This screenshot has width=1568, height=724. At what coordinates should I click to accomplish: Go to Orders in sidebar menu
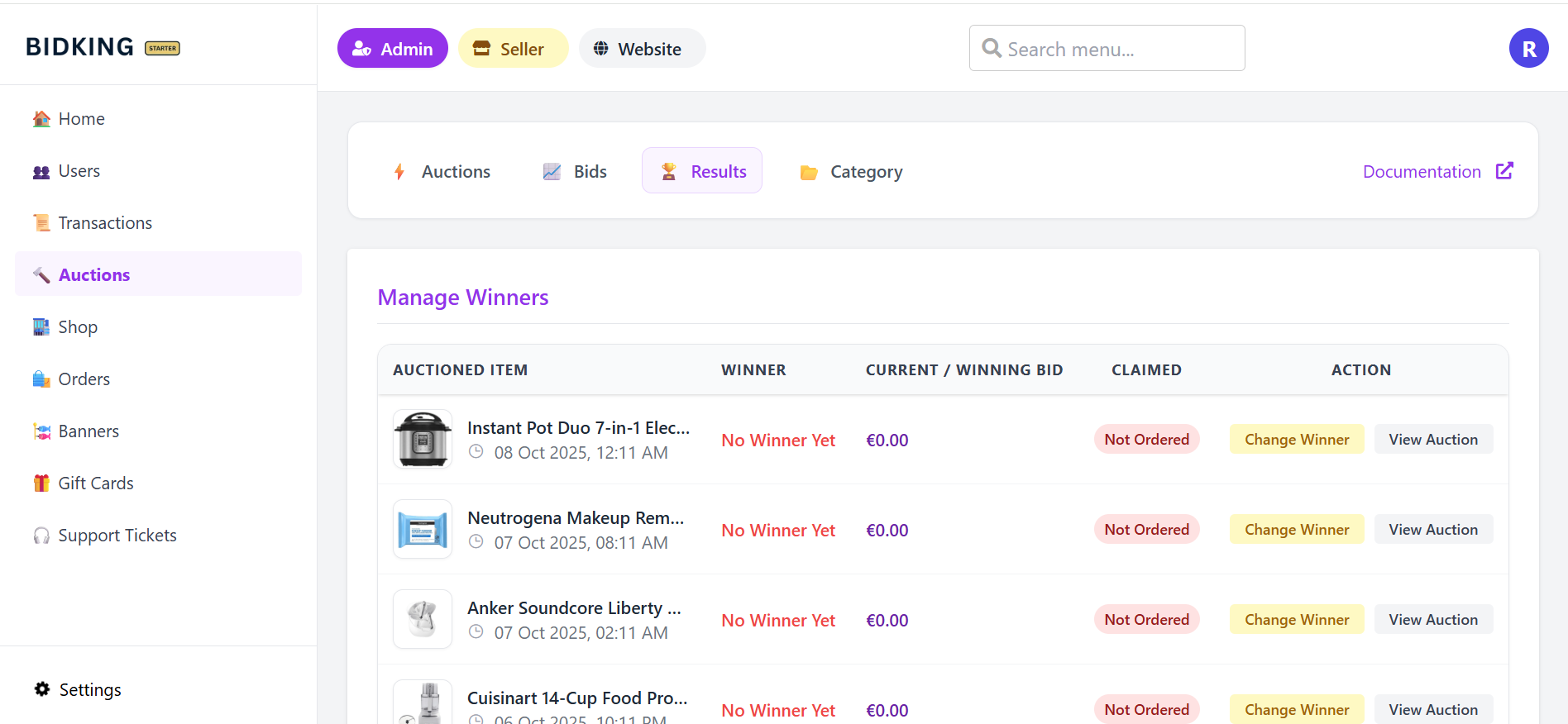84,379
